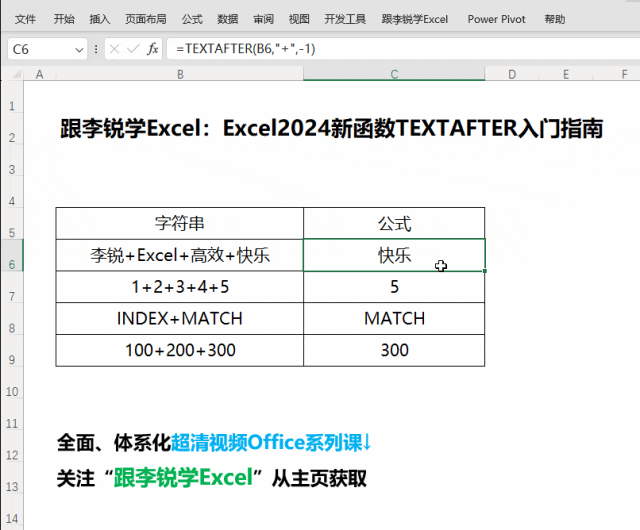Switch to the Power Pivot tab
640x530 pixels.
tap(496, 19)
